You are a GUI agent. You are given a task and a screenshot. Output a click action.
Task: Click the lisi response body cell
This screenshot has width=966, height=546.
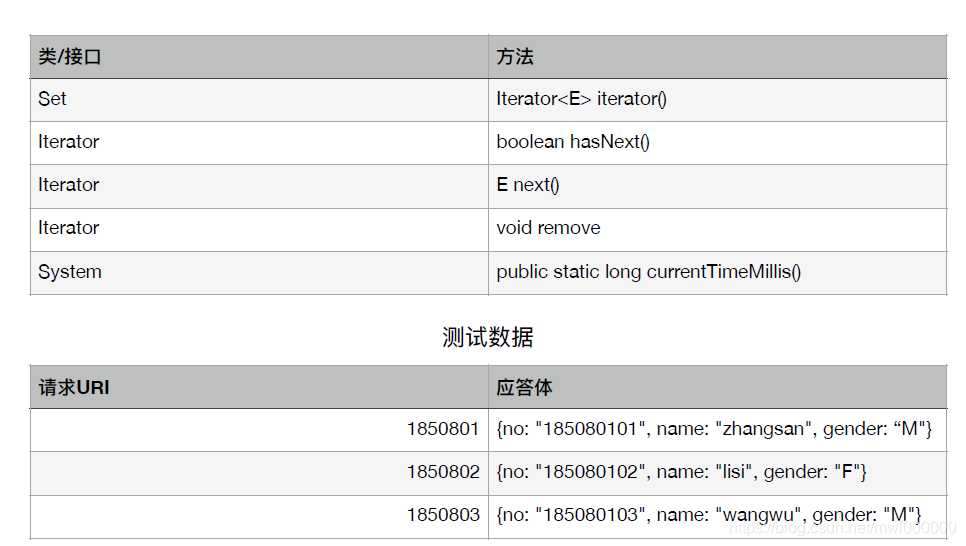click(x=718, y=473)
